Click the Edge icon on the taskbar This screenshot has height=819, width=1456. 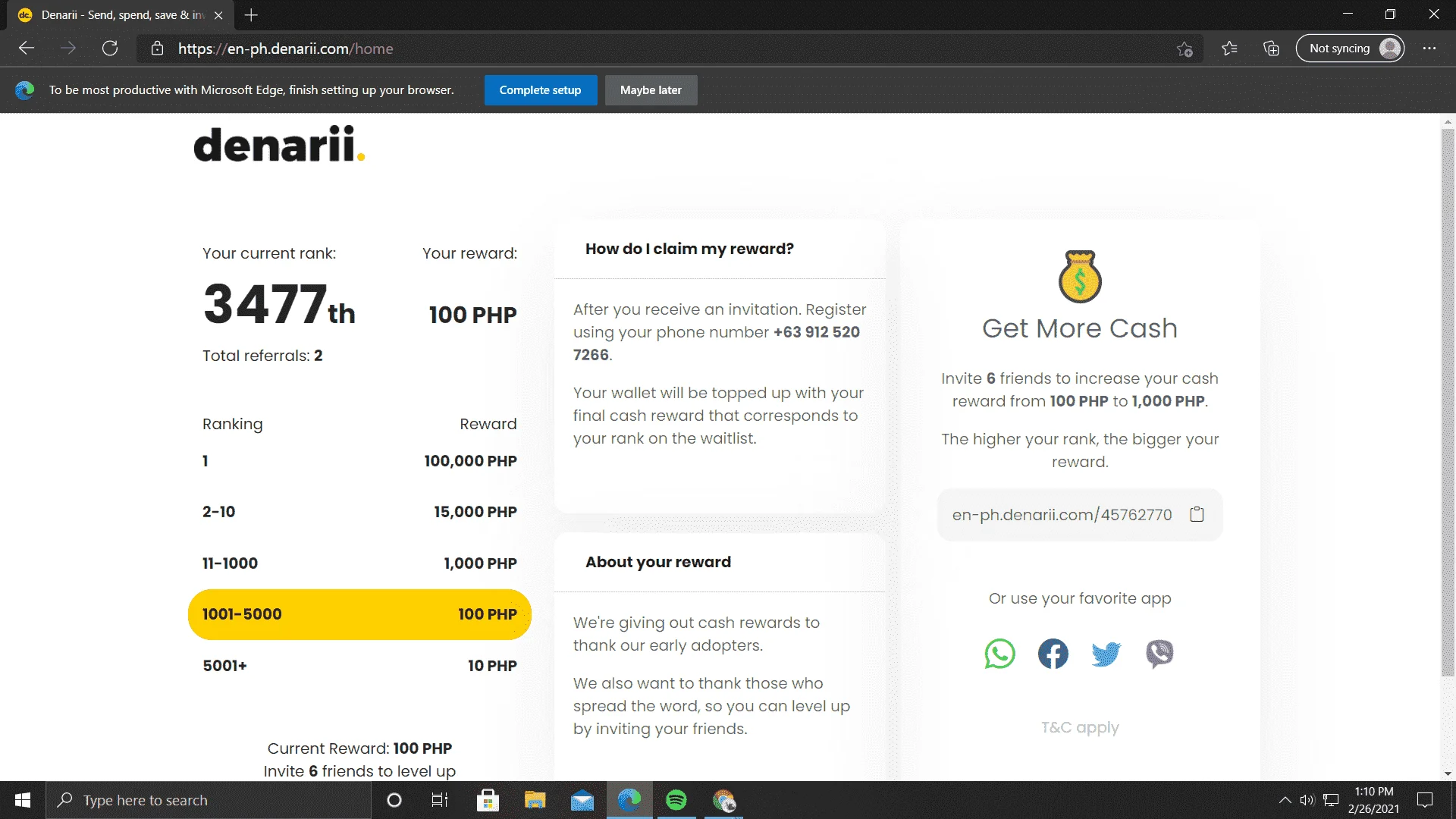pyautogui.click(x=629, y=800)
